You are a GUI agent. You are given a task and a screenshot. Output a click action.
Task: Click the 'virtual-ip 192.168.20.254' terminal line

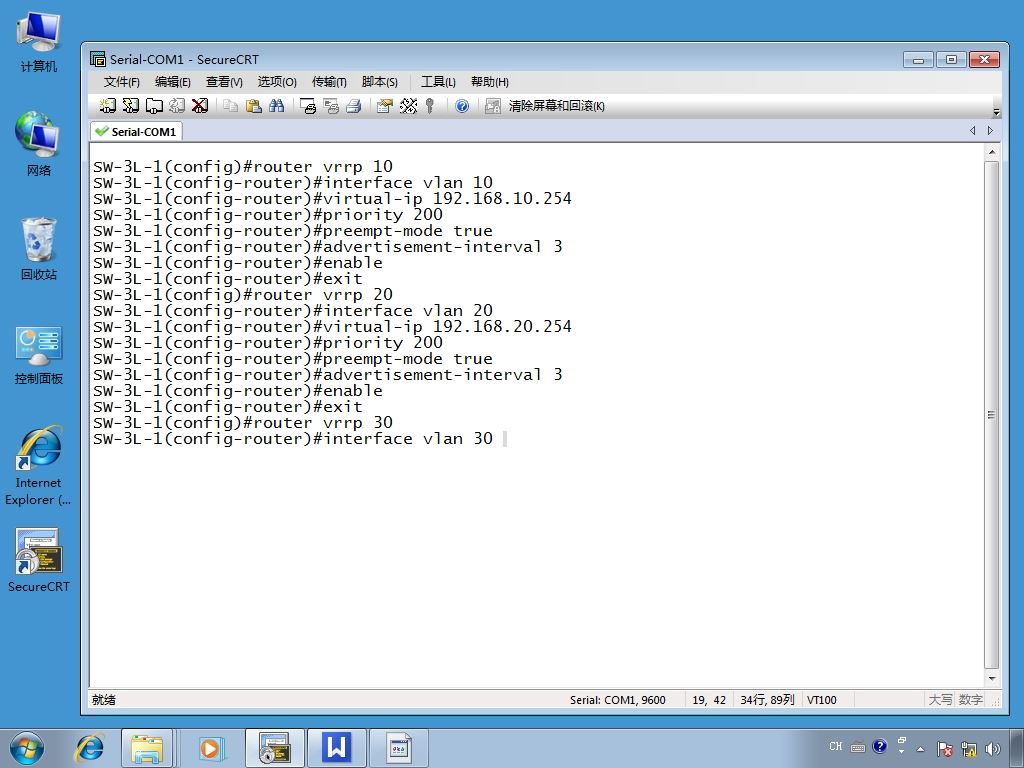click(332, 327)
